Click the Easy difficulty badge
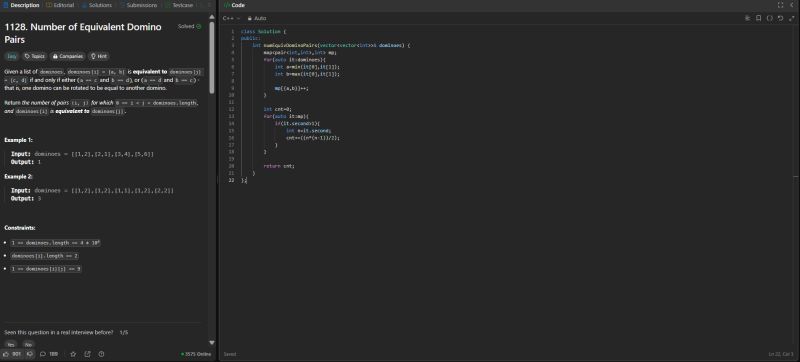The height and width of the screenshot is (362, 800). coord(12,56)
